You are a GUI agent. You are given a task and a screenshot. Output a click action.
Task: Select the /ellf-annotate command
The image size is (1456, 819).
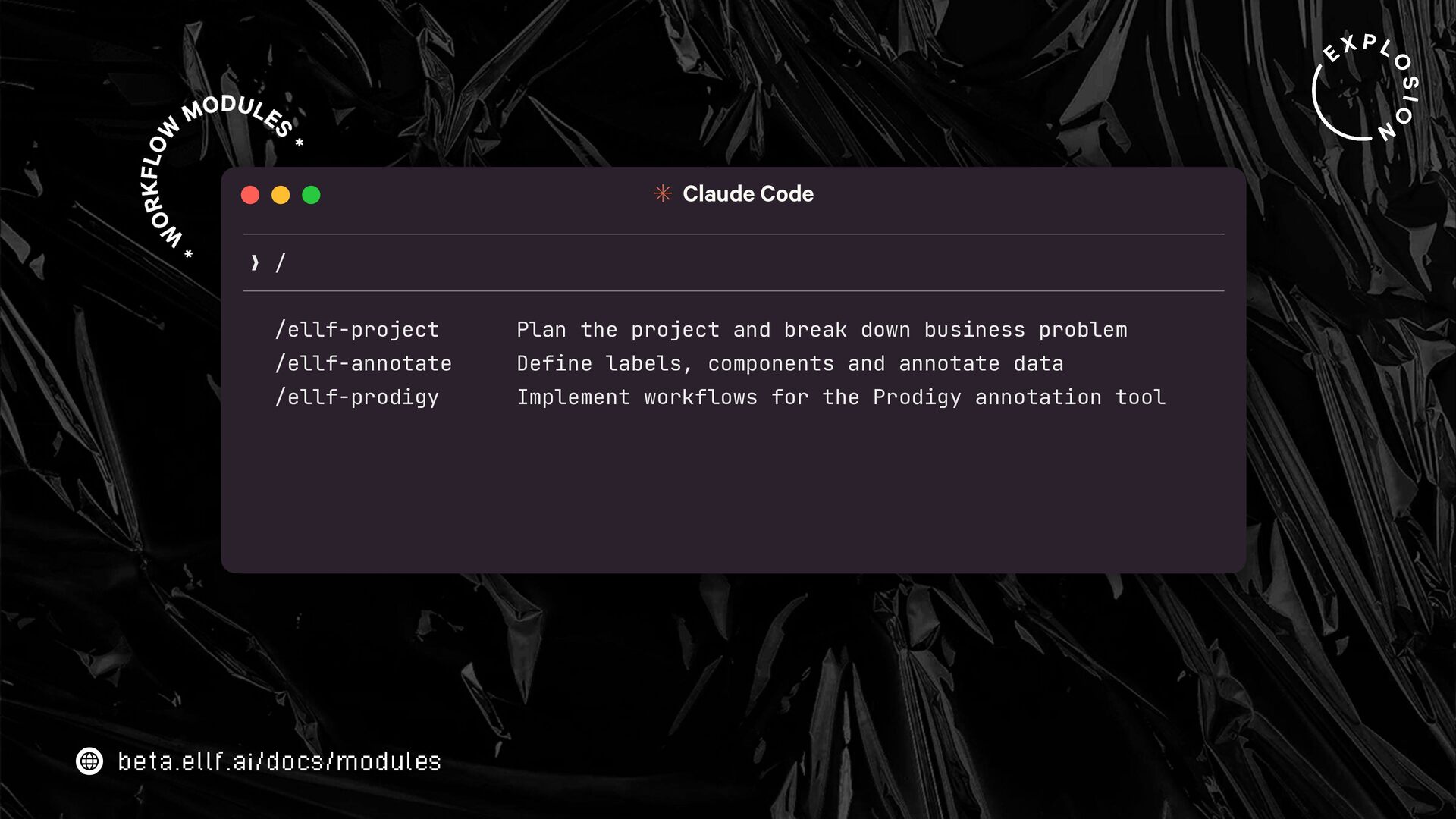pos(363,364)
